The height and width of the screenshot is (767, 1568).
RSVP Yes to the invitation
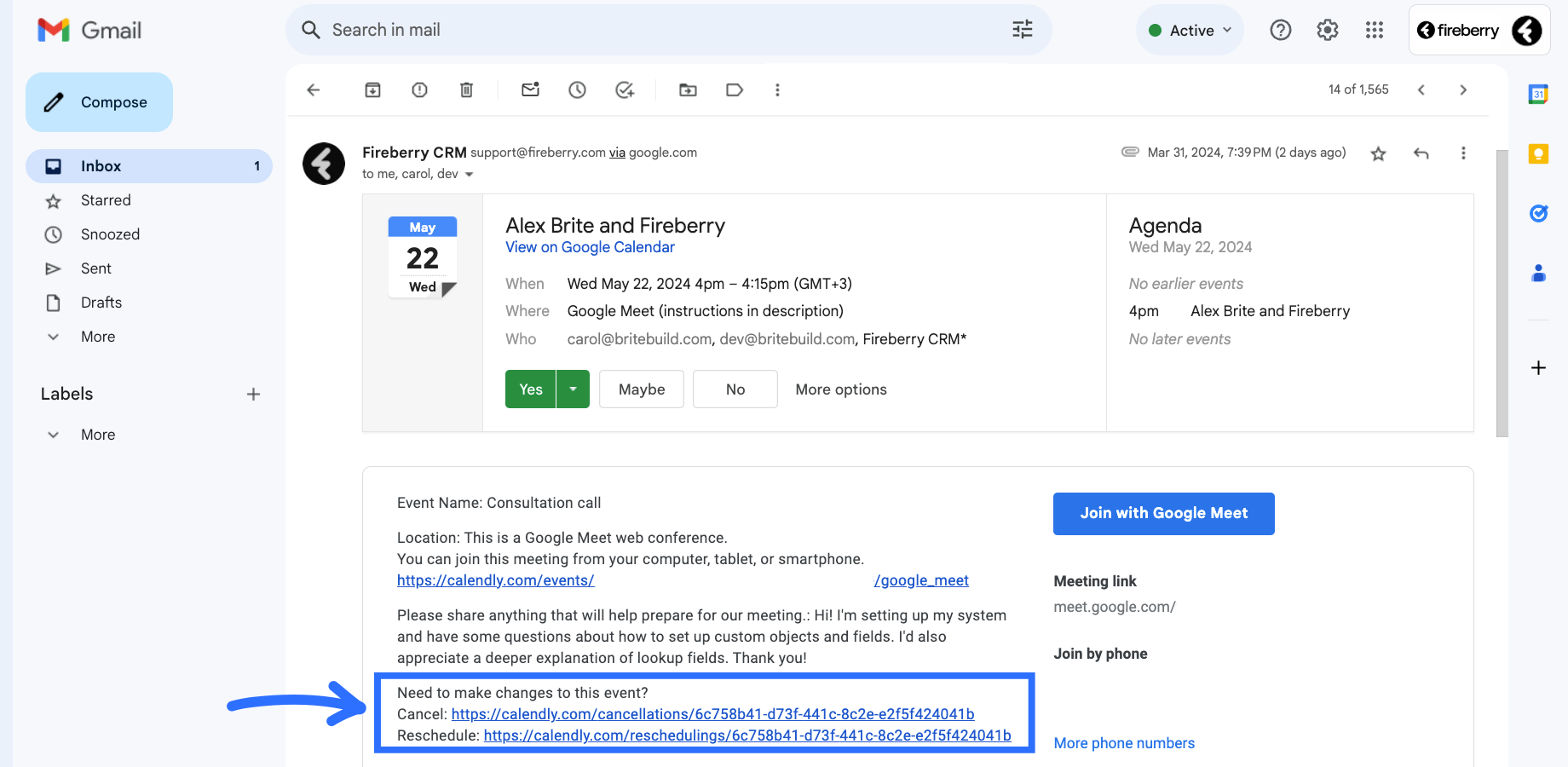click(x=530, y=389)
